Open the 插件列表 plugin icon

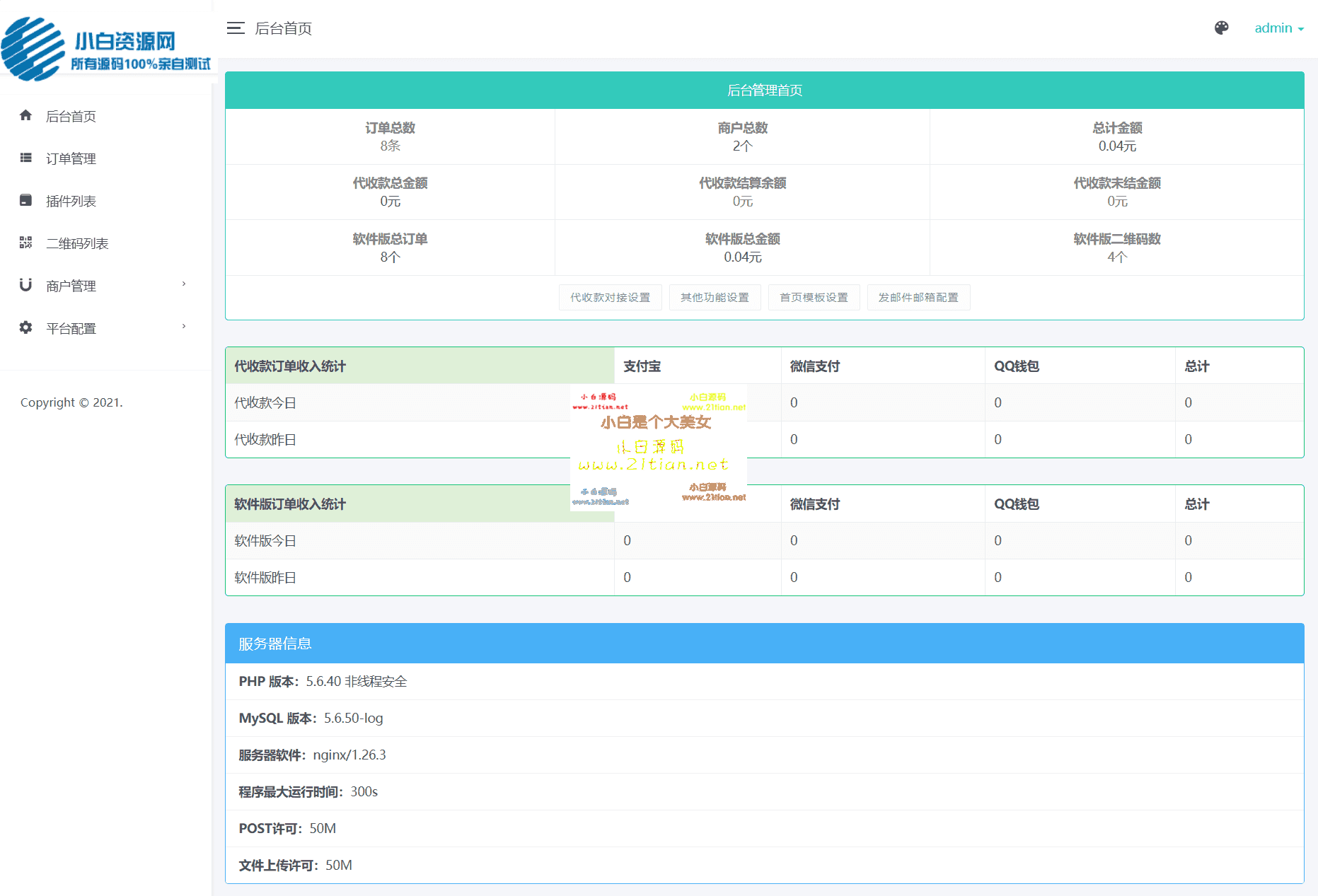tap(25, 200)
